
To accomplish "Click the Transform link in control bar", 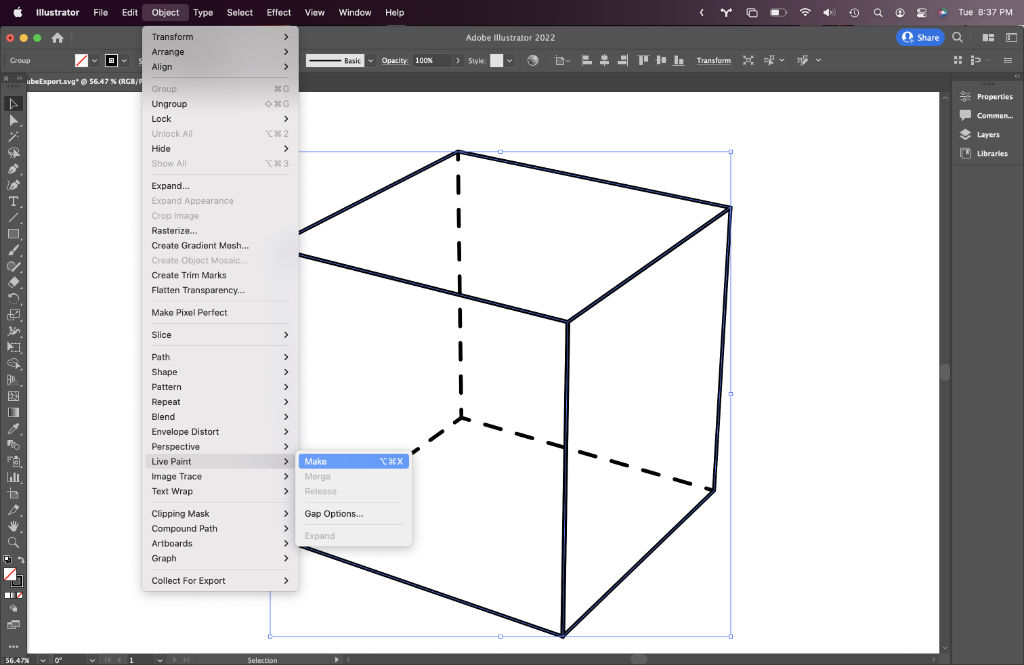I will click(713, 61).
